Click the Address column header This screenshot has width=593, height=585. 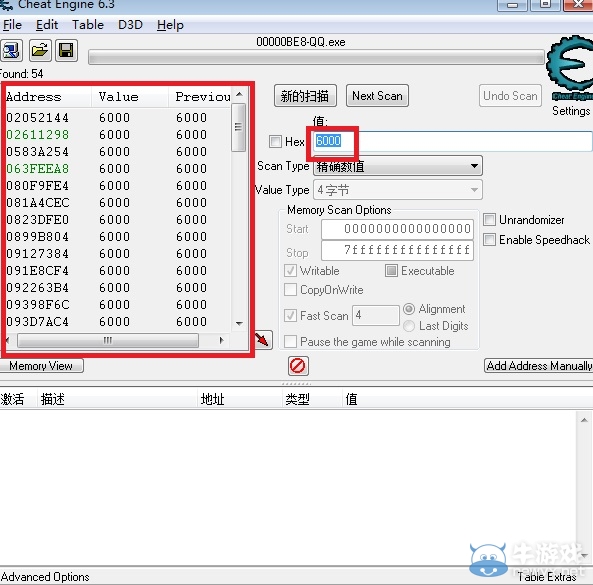48,97
